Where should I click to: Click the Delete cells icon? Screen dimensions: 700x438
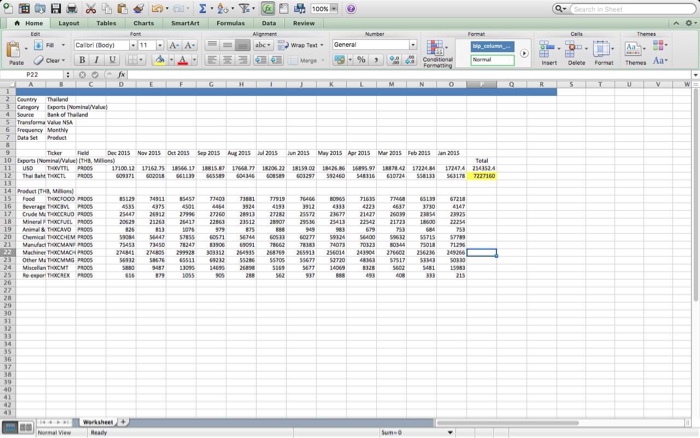(576, 51)
